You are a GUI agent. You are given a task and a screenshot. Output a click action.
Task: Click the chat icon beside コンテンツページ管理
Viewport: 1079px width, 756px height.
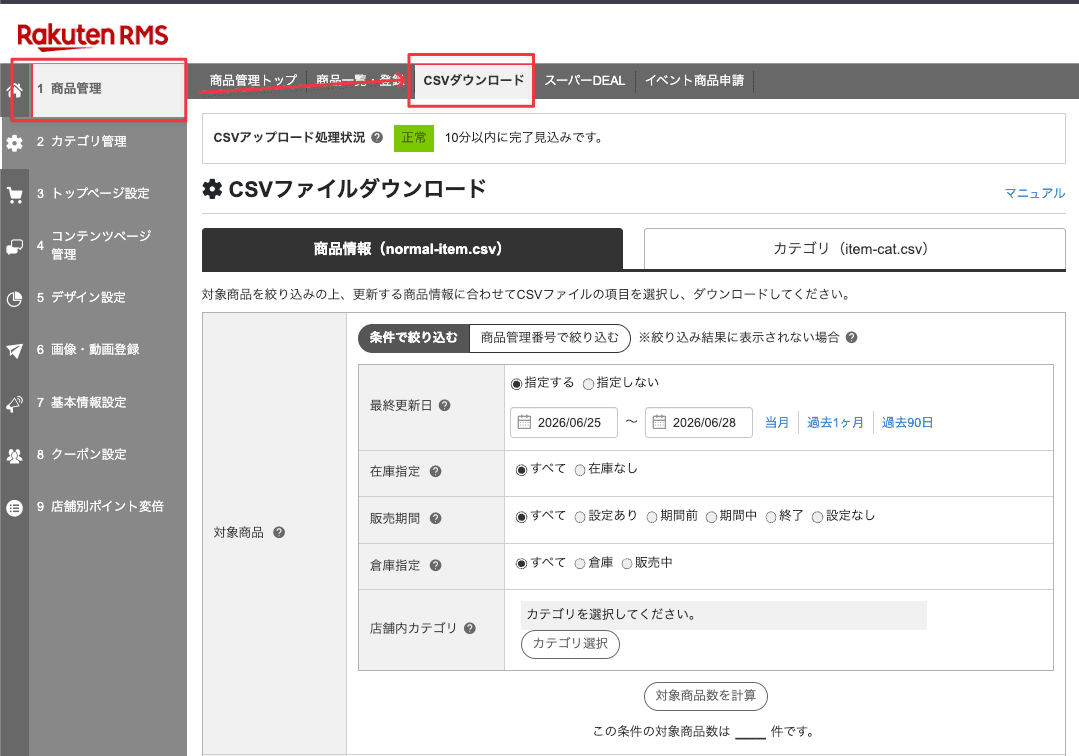pyautogui.click(x=14, y=246)
